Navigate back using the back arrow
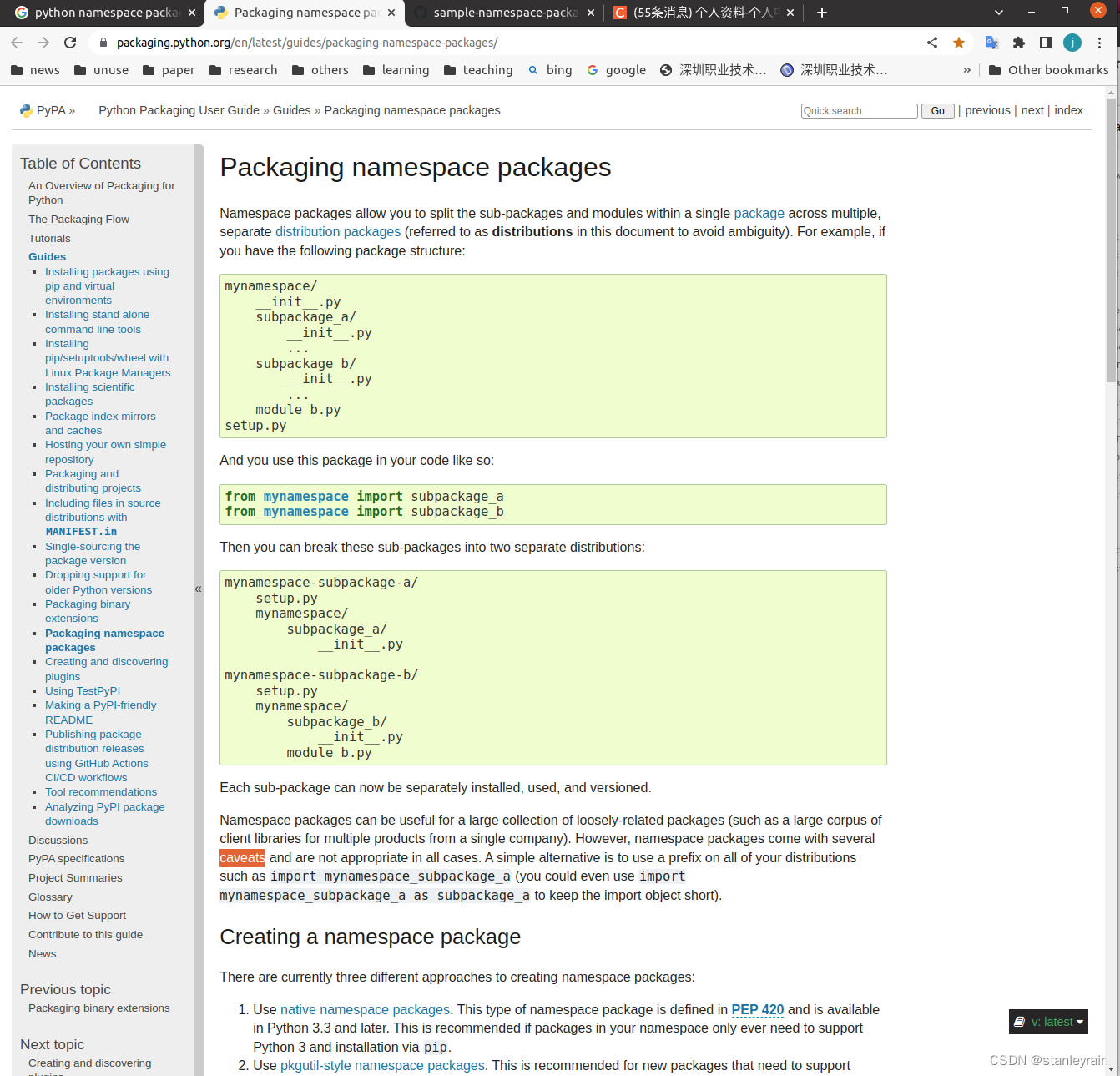Viewport: 1120px width, 1076px height. [17, 42]
